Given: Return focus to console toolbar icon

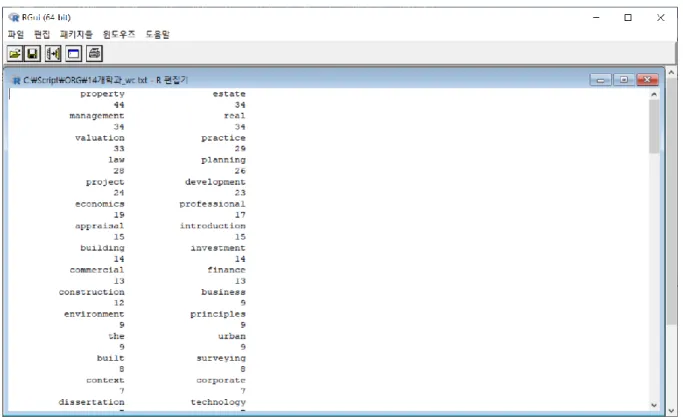Looking at the screenshot, I should 74,54.
